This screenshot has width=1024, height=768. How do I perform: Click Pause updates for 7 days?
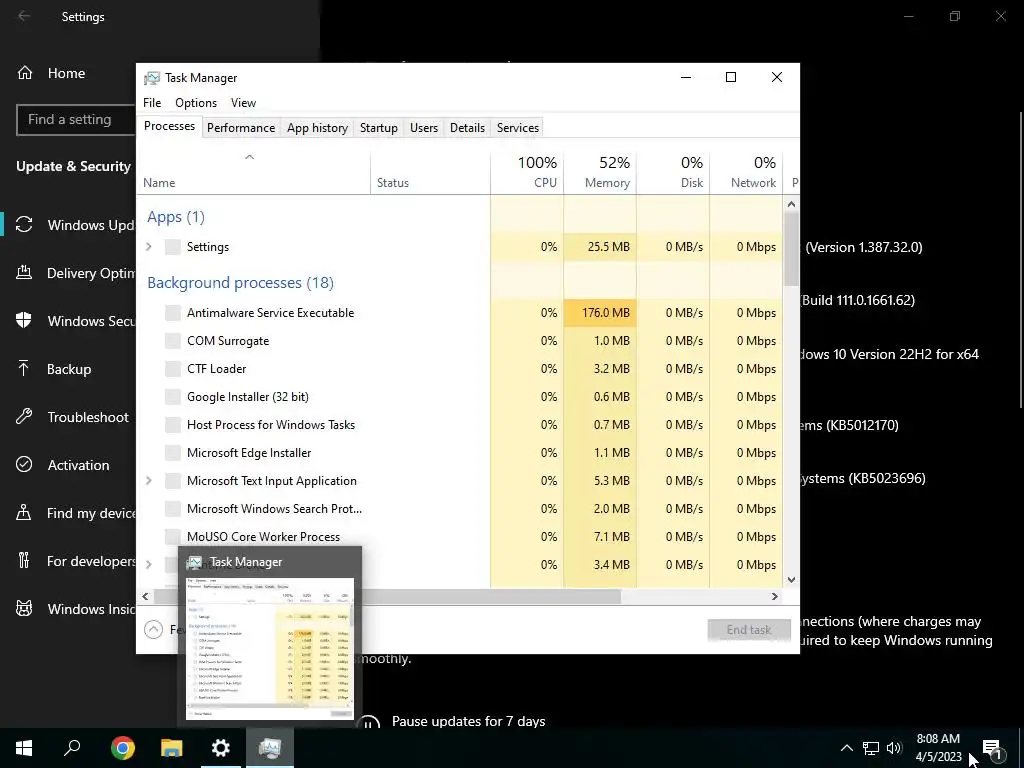(x=468, y=722)
